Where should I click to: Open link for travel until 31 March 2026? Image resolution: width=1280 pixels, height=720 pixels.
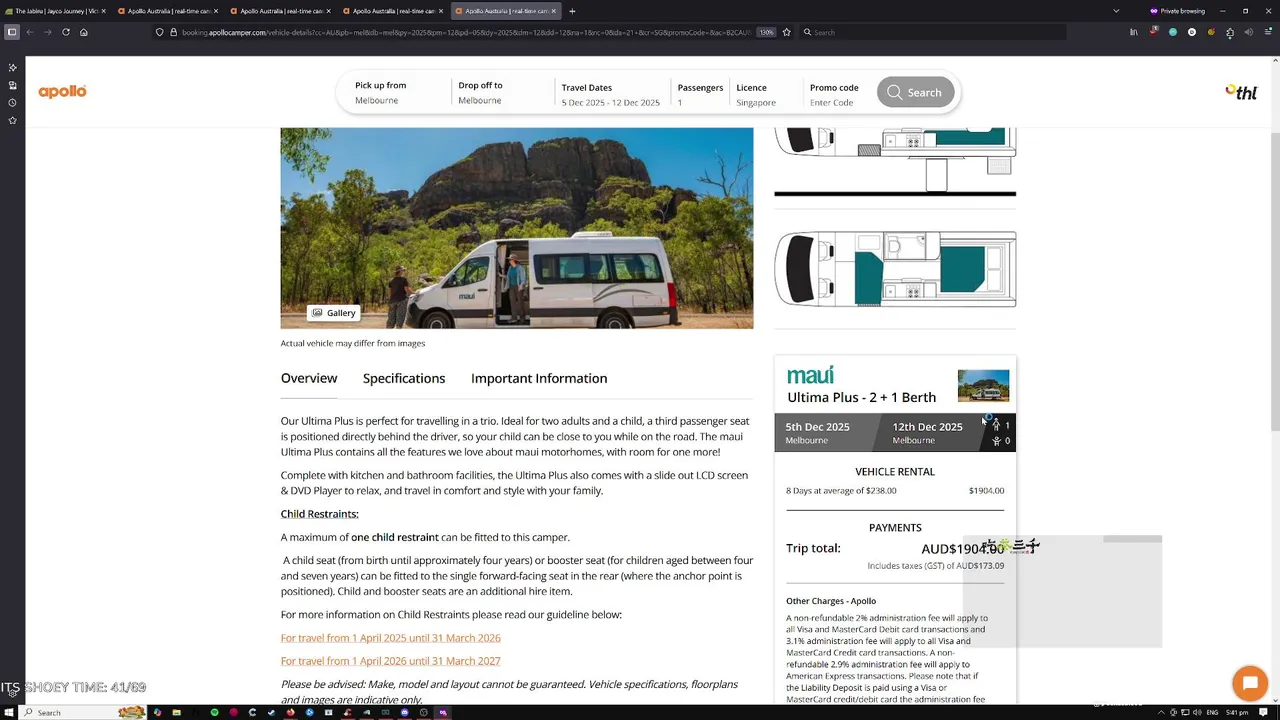tap(391, 638)
